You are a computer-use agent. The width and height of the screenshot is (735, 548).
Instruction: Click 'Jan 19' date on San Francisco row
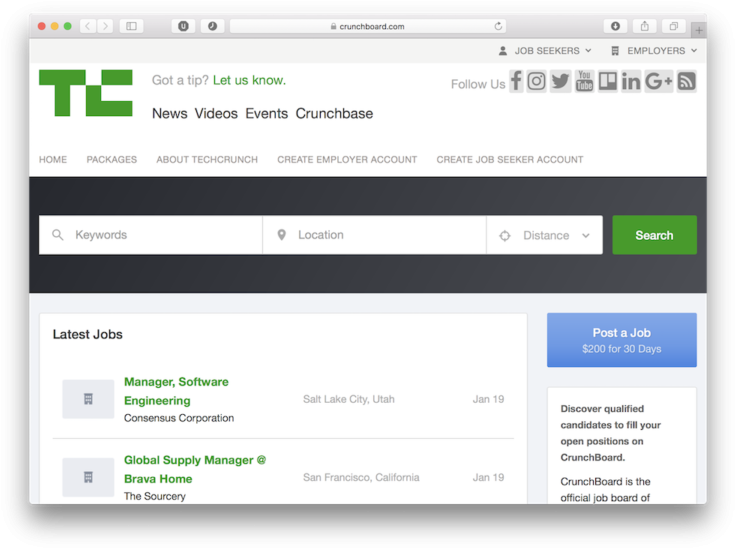click(488, 477)
